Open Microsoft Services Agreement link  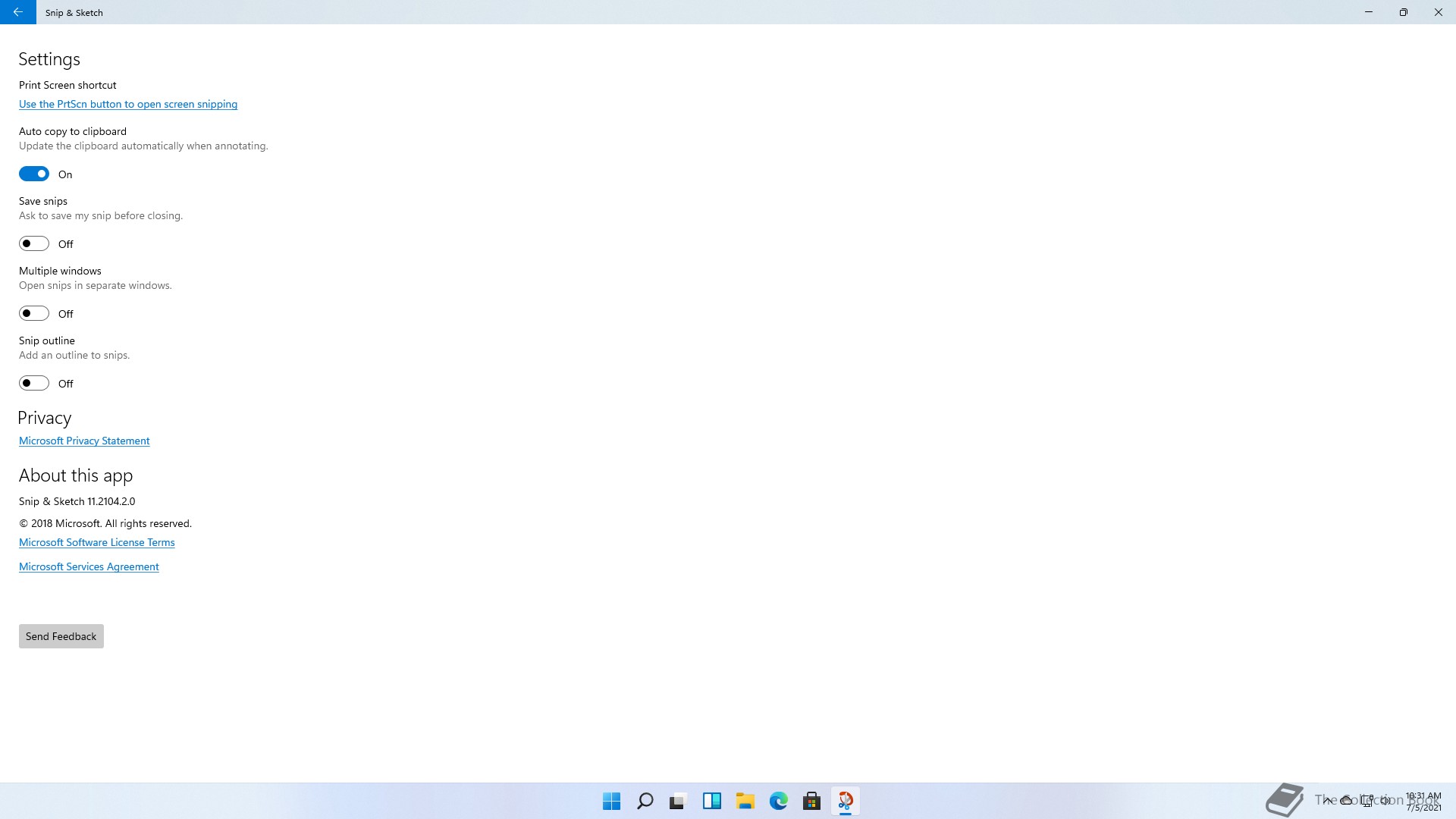pos(89,566)
